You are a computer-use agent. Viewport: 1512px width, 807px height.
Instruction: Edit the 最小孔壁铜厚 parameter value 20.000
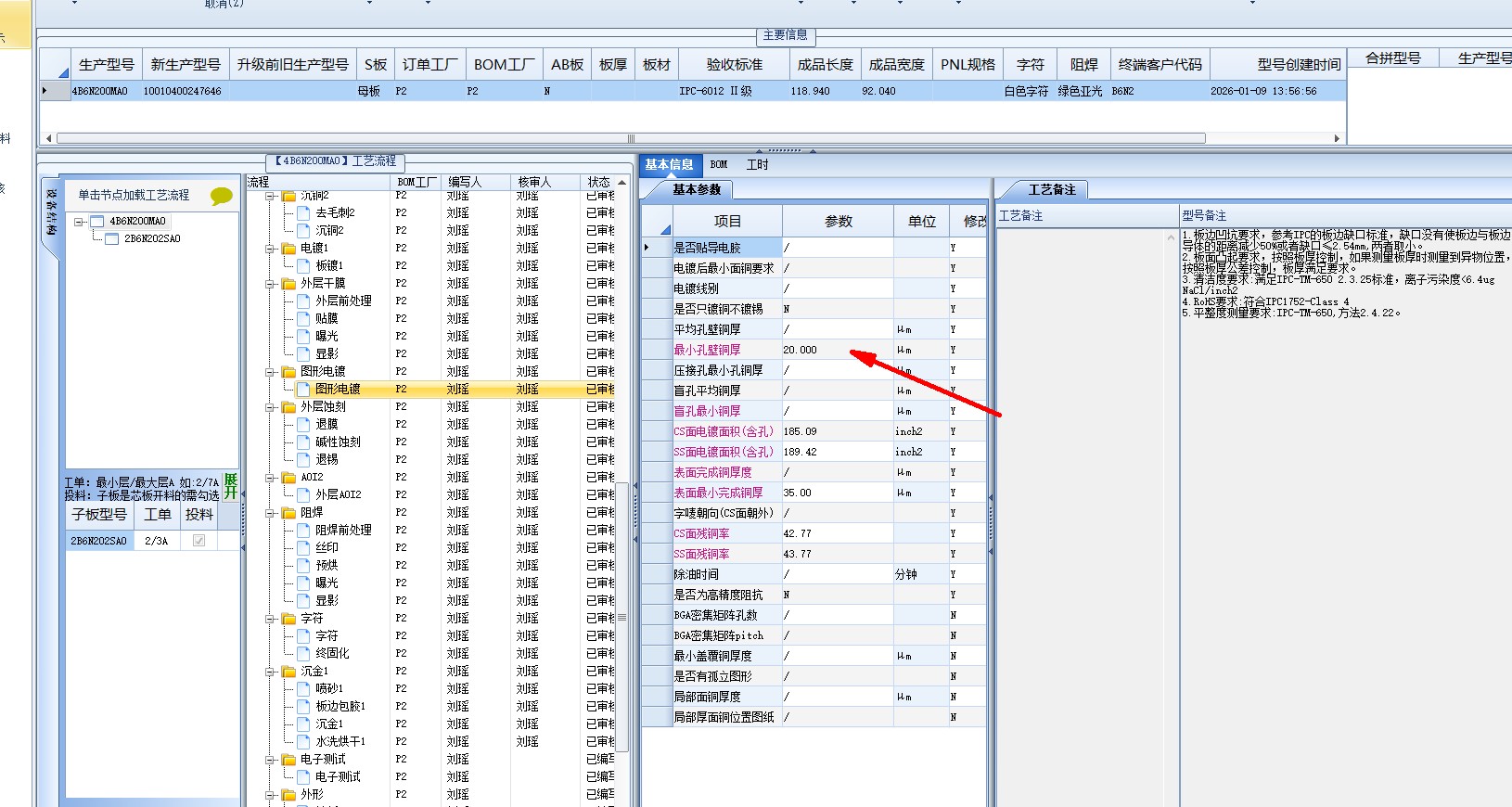pos(839,351)
